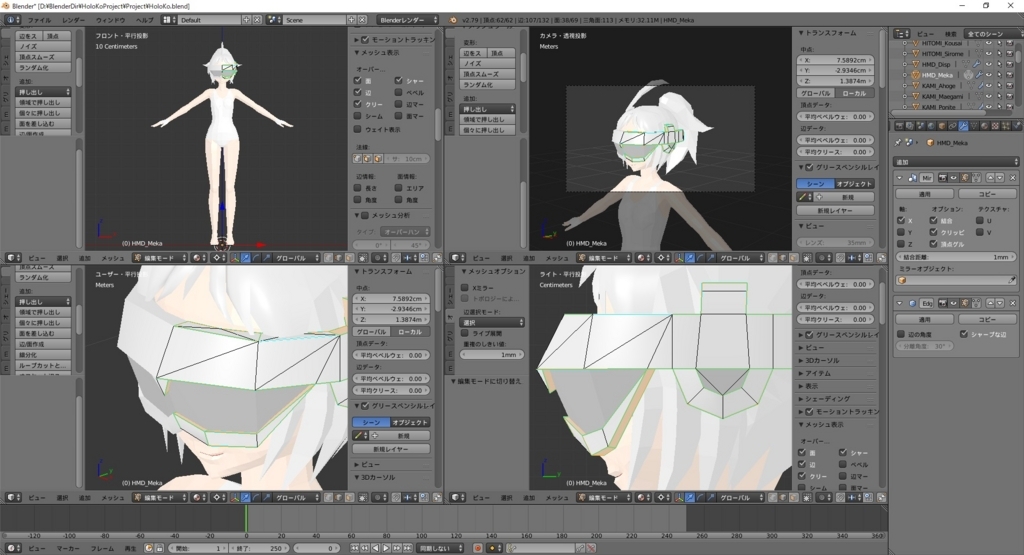Image resolution: width=1024 pixels, height=555 pixels.
Task: Select HMD_Disp in outliner
Action: coord(936,65)
